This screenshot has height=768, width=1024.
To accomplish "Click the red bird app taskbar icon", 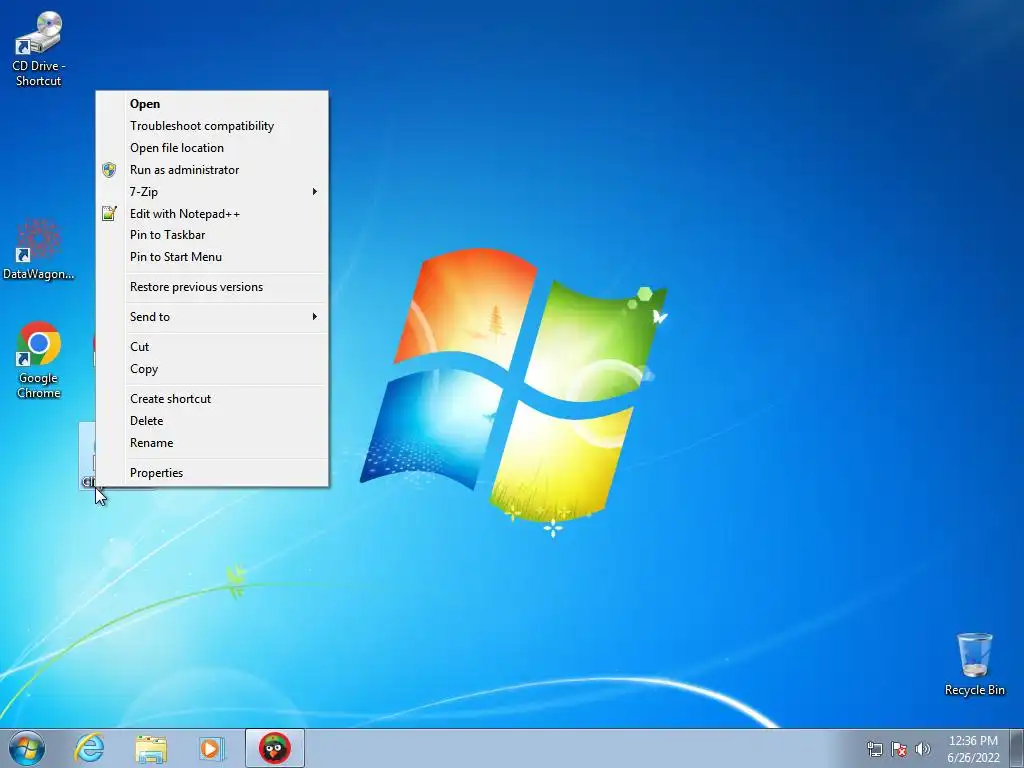I will pos(274,748).
